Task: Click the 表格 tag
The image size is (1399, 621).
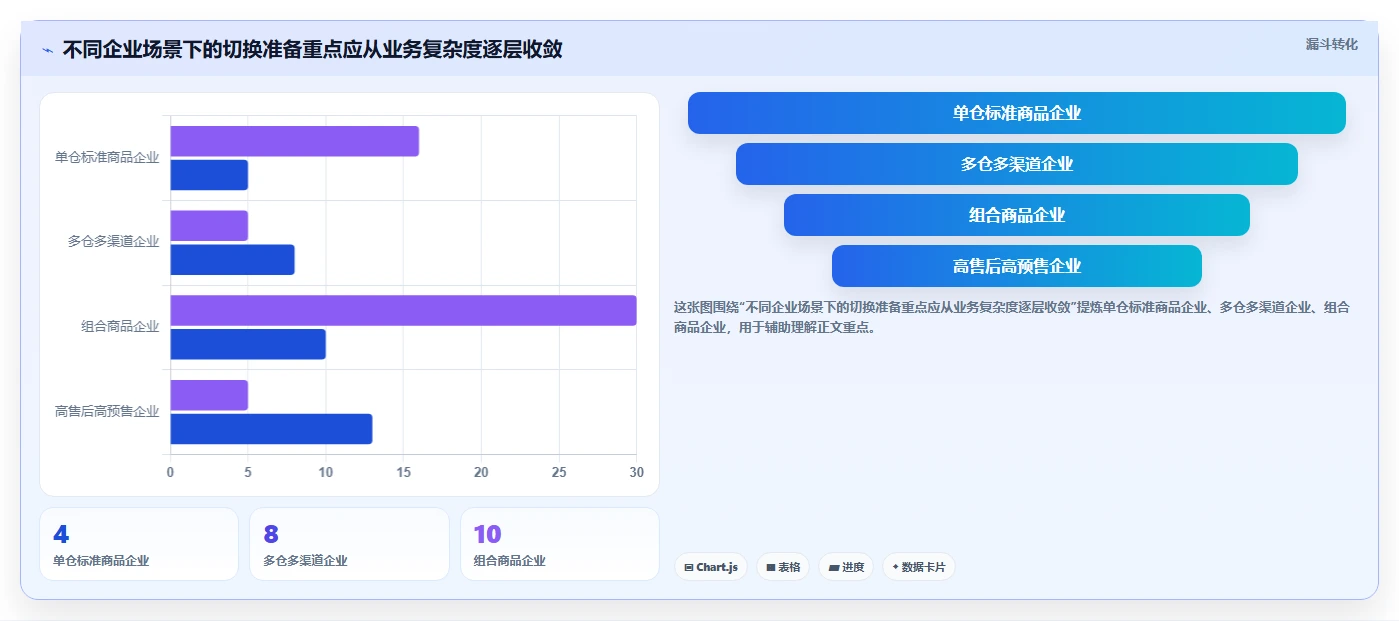Action: (783, 567)
